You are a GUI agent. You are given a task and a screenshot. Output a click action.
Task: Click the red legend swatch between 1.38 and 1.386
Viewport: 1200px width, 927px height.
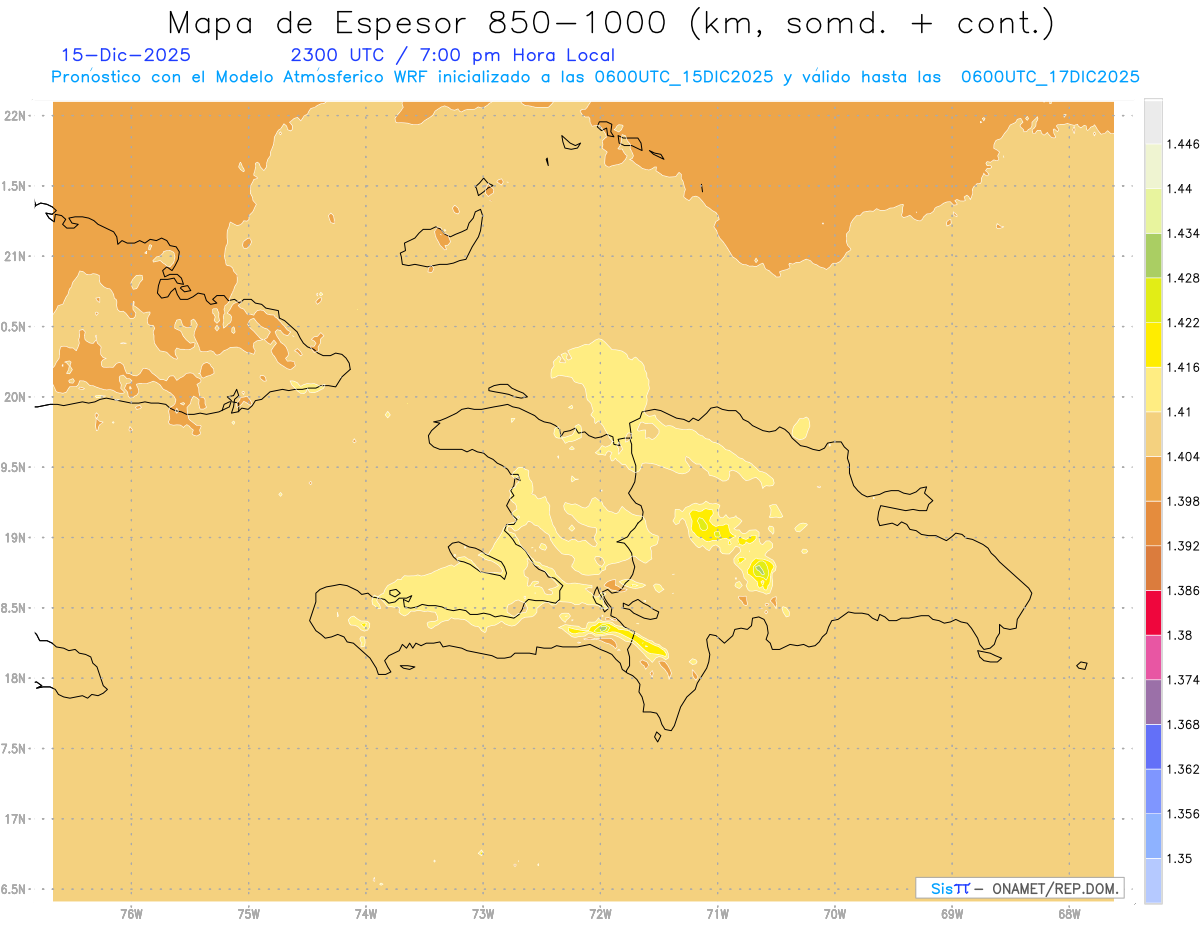[1153, 613]
